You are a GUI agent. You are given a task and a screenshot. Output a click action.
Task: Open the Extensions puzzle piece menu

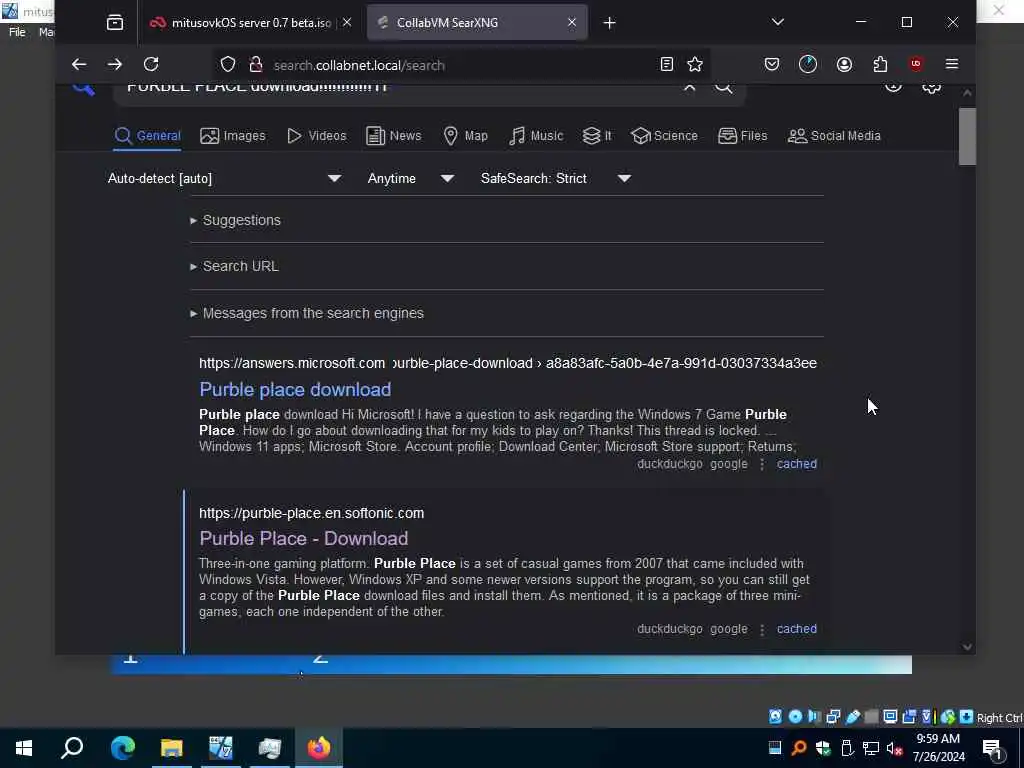[x=880, y=64]
